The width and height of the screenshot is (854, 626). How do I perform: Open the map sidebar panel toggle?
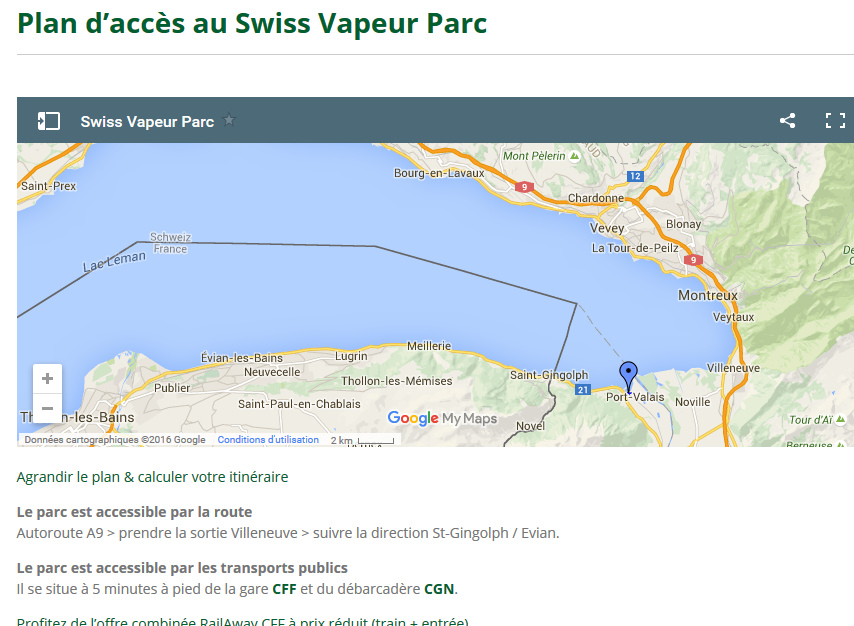pos(48,121)
